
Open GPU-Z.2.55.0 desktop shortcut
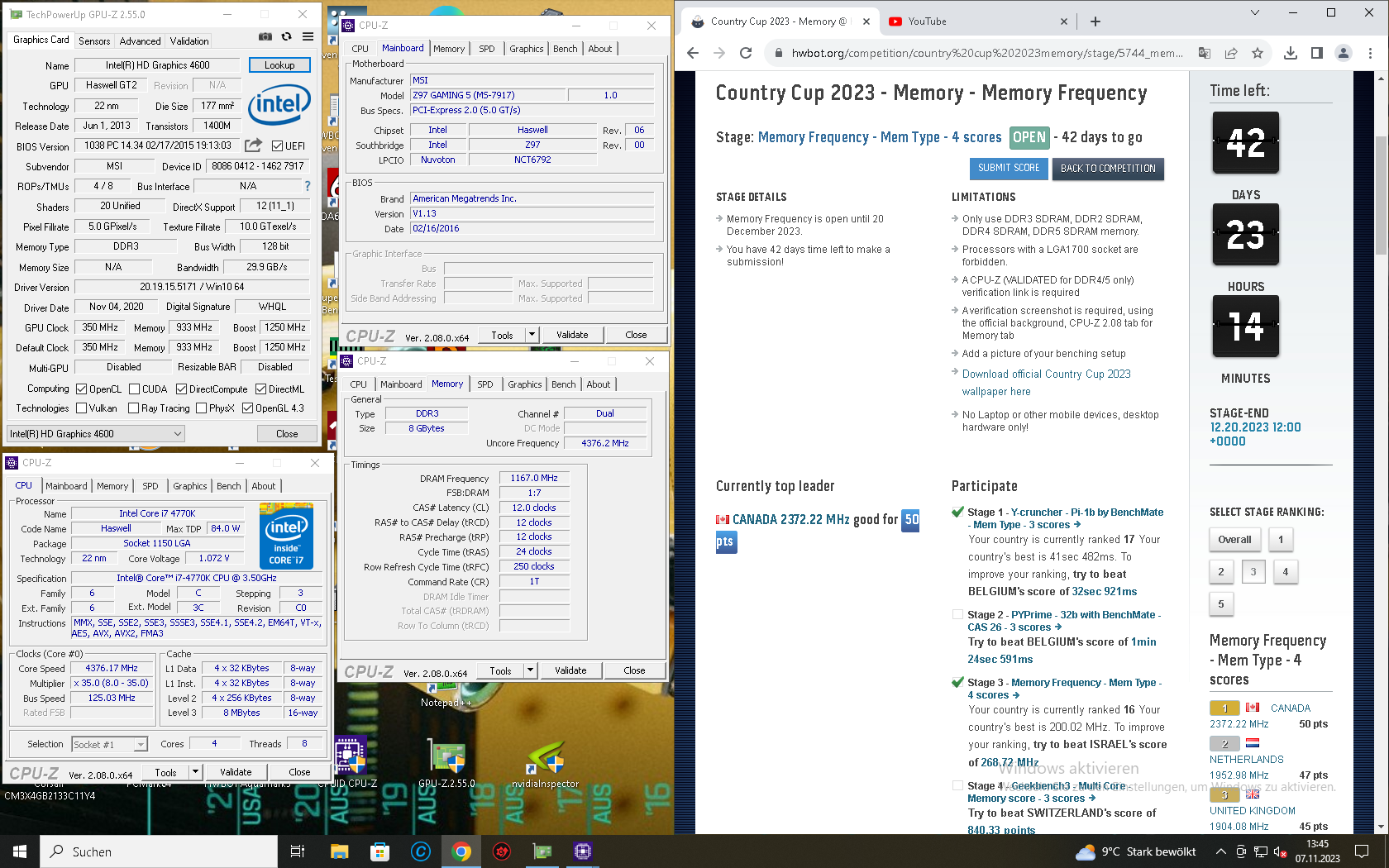(446, 761)
